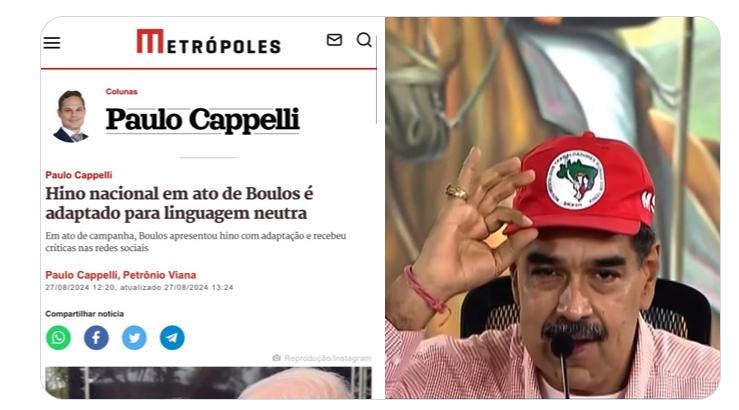The image size is (739, 410).
Task: Click the Colunas section link
Action: (x=122, y=91)
